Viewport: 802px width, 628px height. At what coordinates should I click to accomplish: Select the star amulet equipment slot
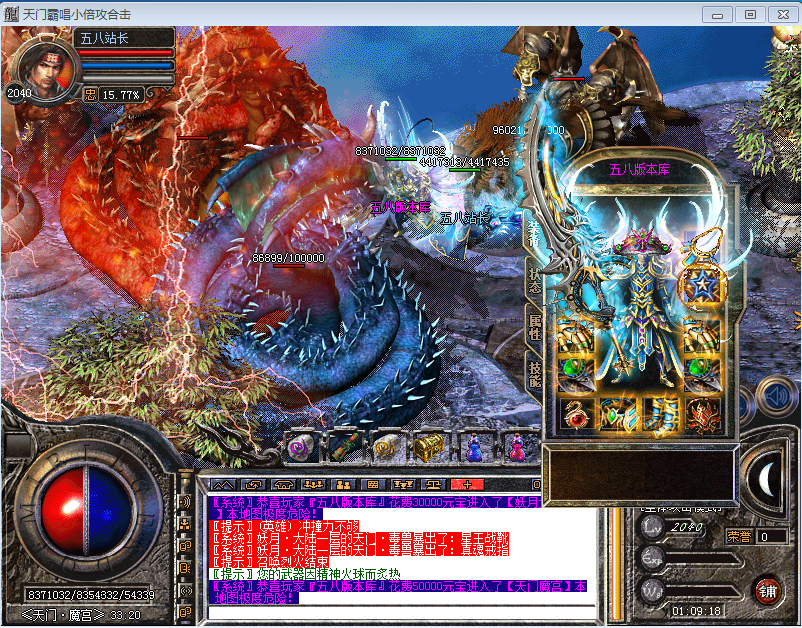coord(702,286)
